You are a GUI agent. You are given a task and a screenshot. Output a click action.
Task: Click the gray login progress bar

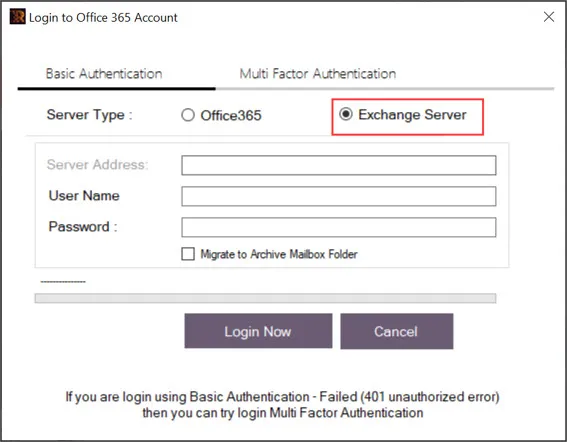pos(265,298)
